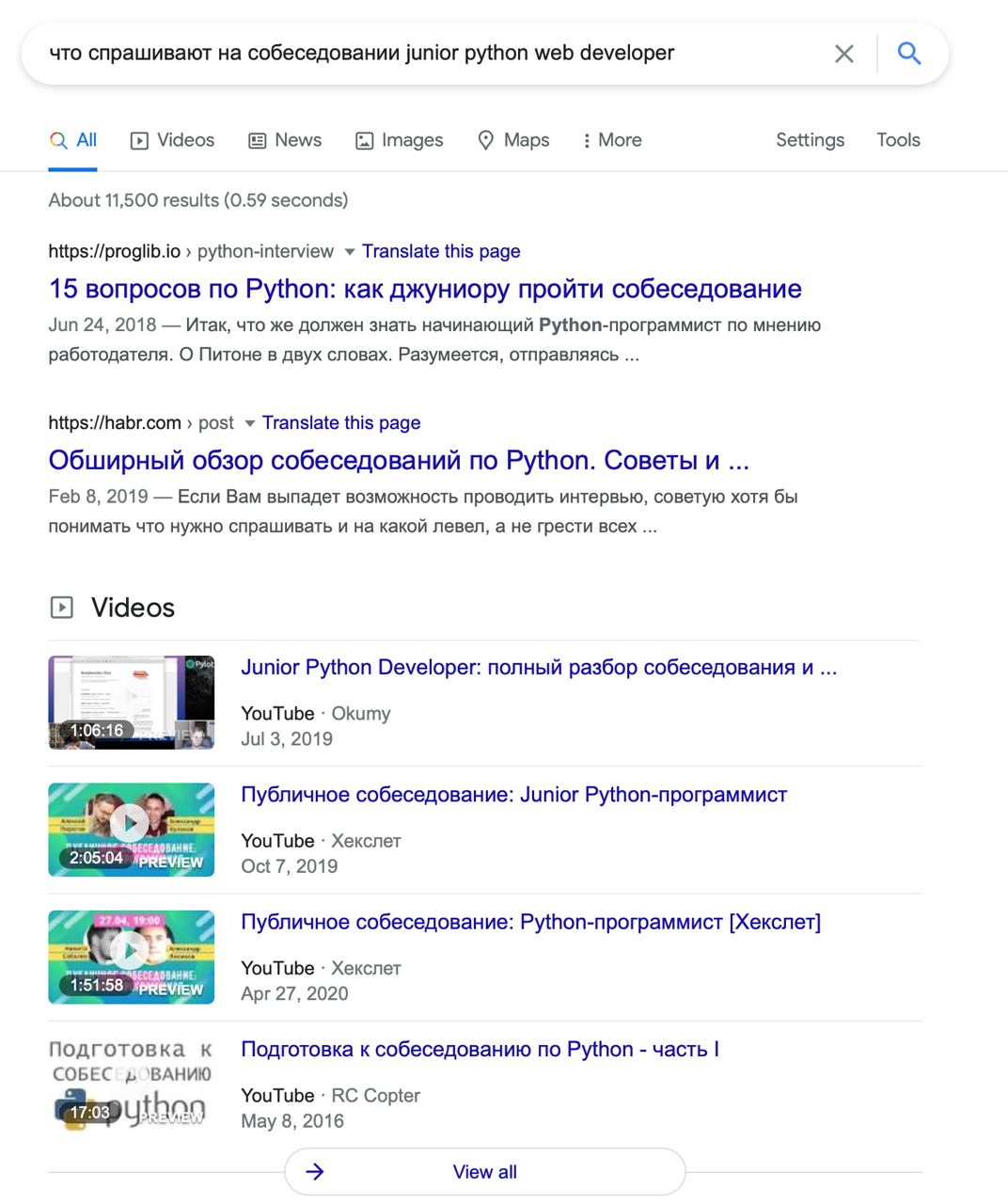Click the Images tab picture icon
This screenshot has height=1204, width=1008.
coord(364,141)
